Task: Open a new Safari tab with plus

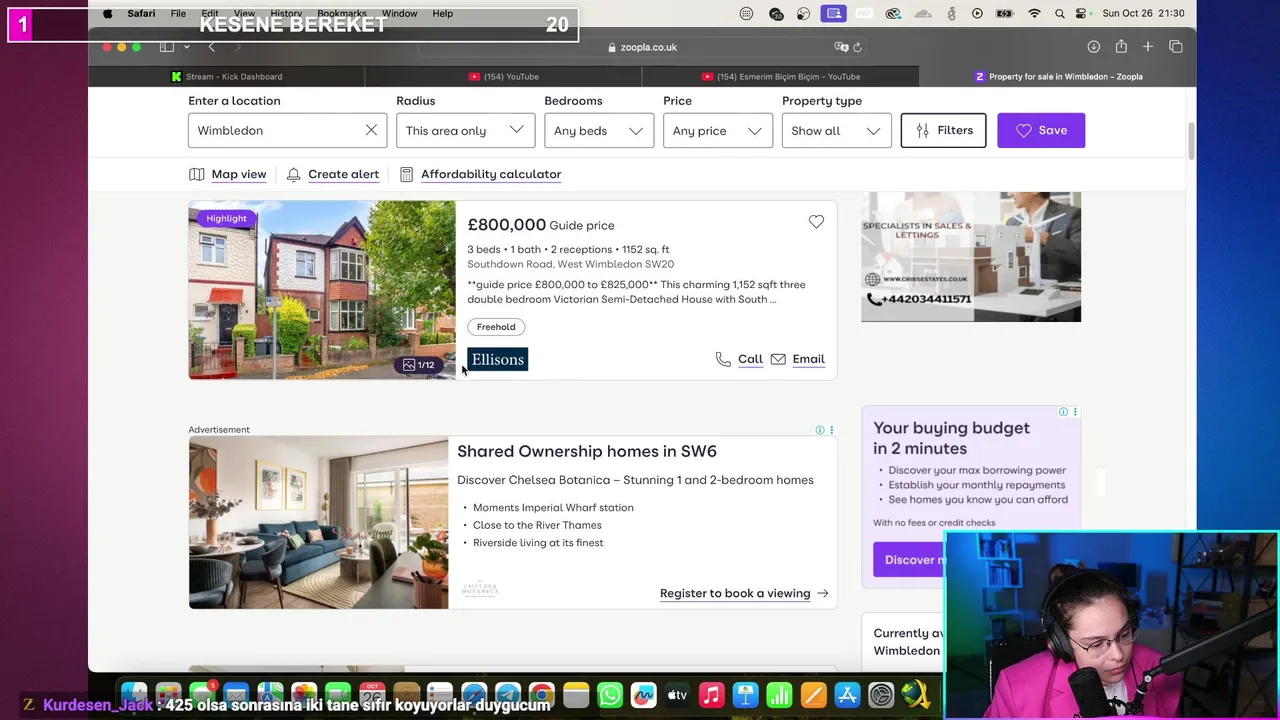Action: click(1148, 47)
